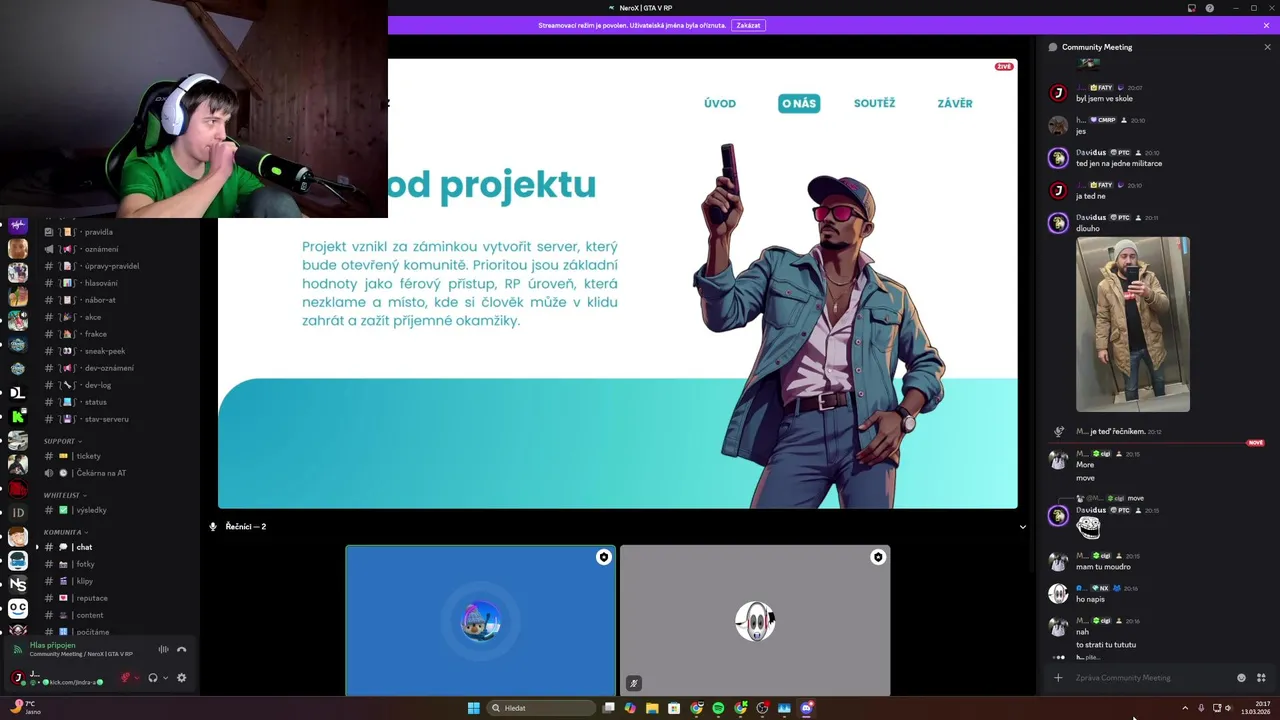1280x720 pixels.
Task: Open Spotify from the taskbar
Action: [718, 708]
